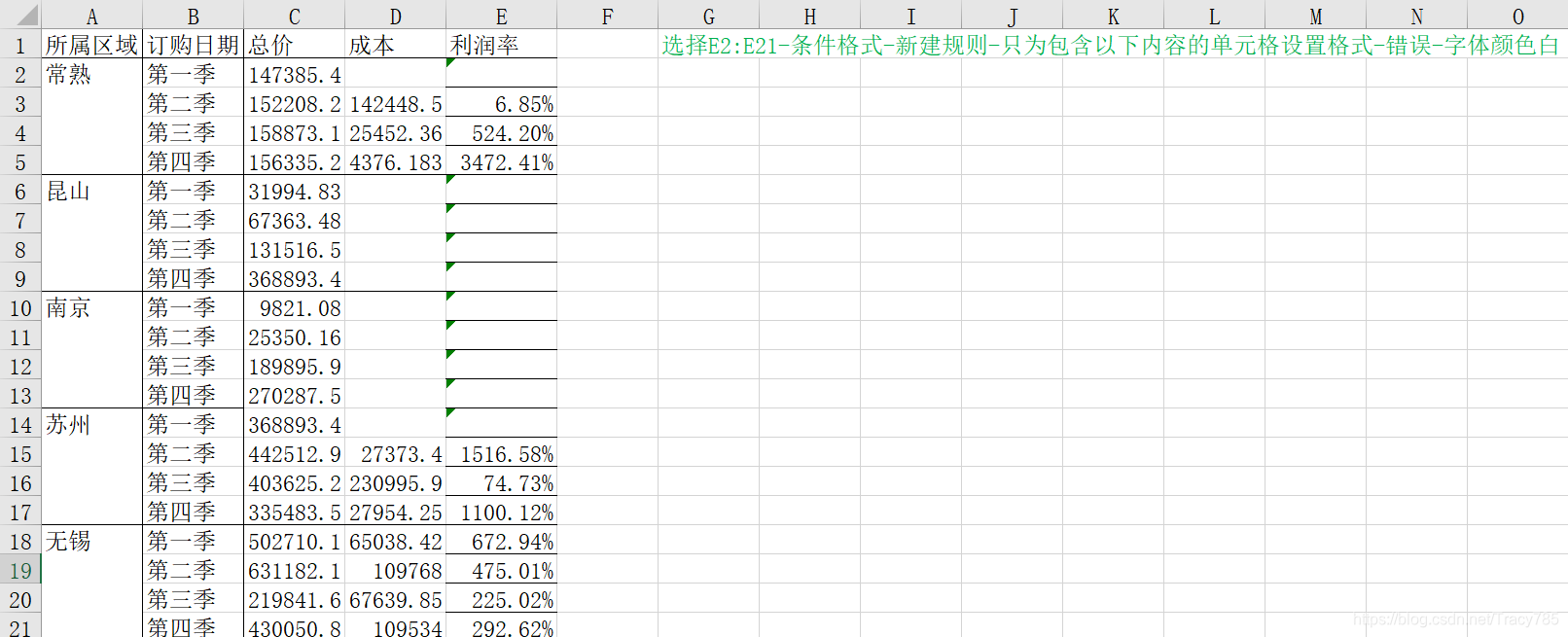
Task: Select column C header
Action: (x=294, y=15)
